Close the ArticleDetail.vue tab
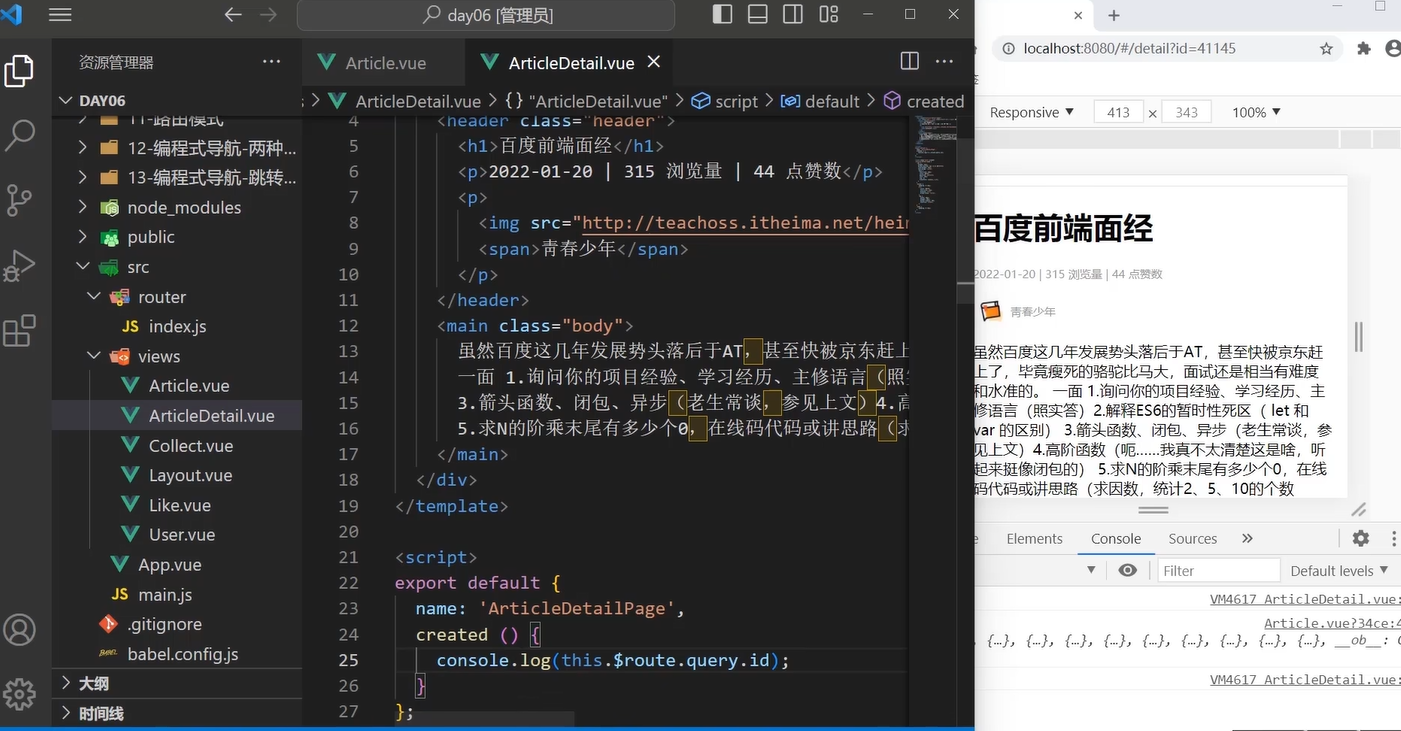The width and height of the screenshot is (1401, 731). [x=654, y=62]
